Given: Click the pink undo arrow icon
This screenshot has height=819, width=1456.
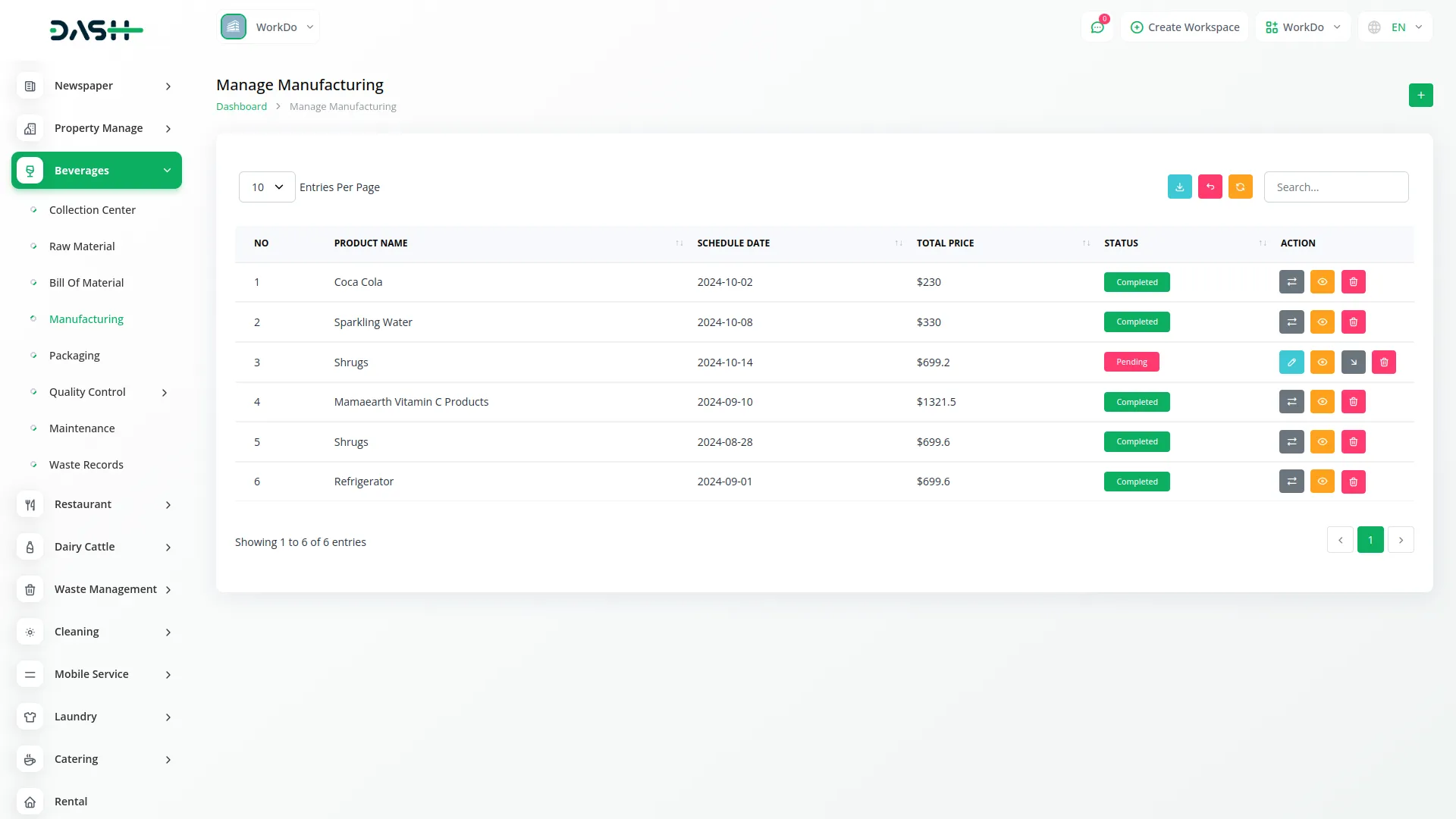Looking at the screenshot, I should click(x=1210, y=187).
